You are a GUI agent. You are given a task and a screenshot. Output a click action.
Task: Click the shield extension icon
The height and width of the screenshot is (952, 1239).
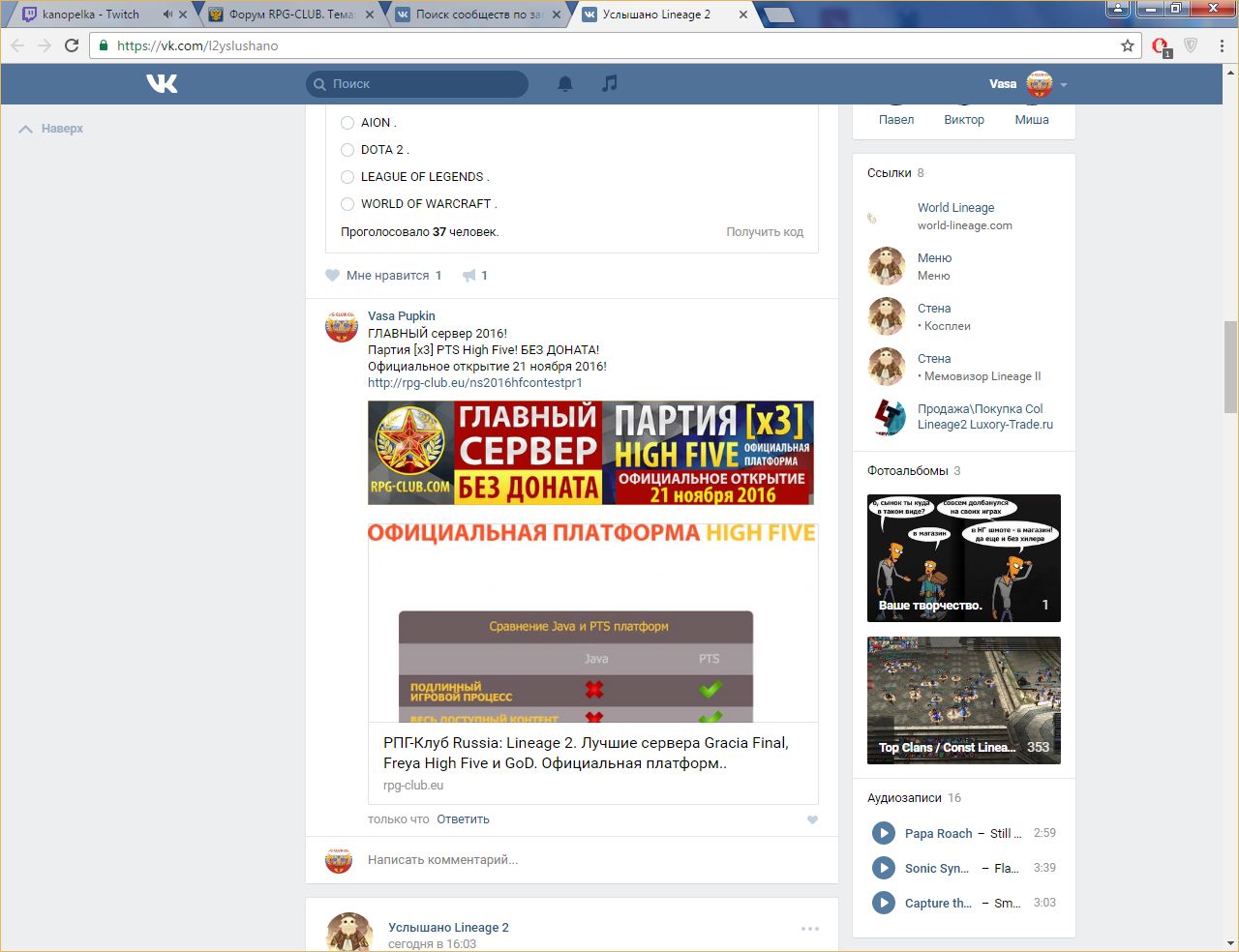1192,45
